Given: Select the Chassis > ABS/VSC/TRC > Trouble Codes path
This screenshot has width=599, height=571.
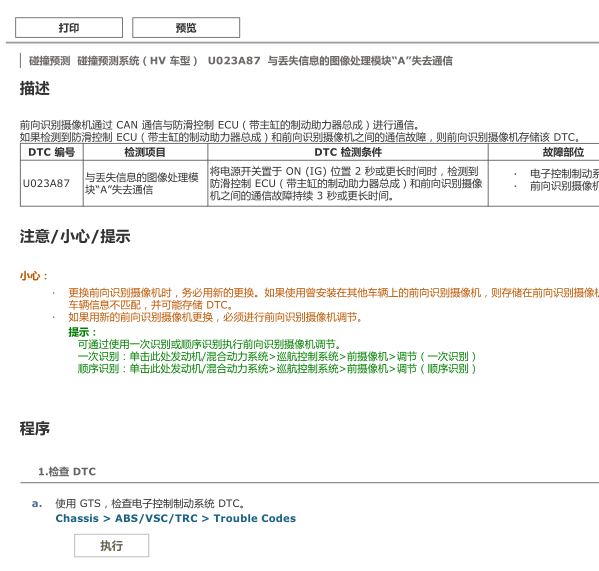Looking at the screenshot, I should coord(176,518).
